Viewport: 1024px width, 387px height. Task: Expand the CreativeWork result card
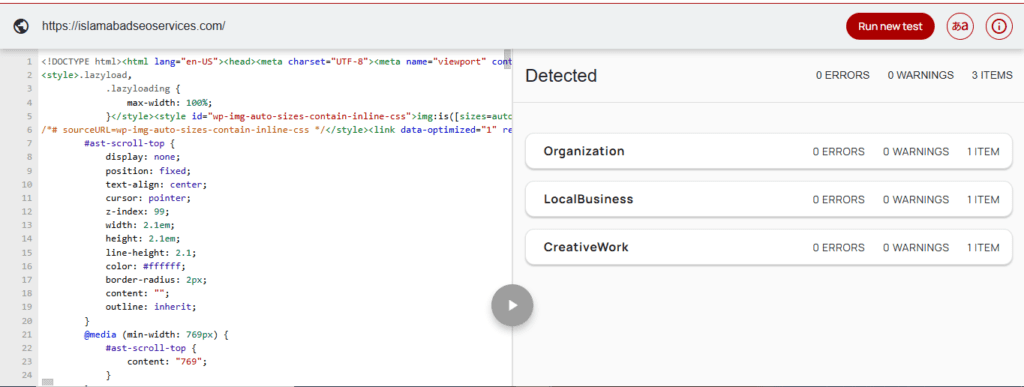[x=769, y=247]
